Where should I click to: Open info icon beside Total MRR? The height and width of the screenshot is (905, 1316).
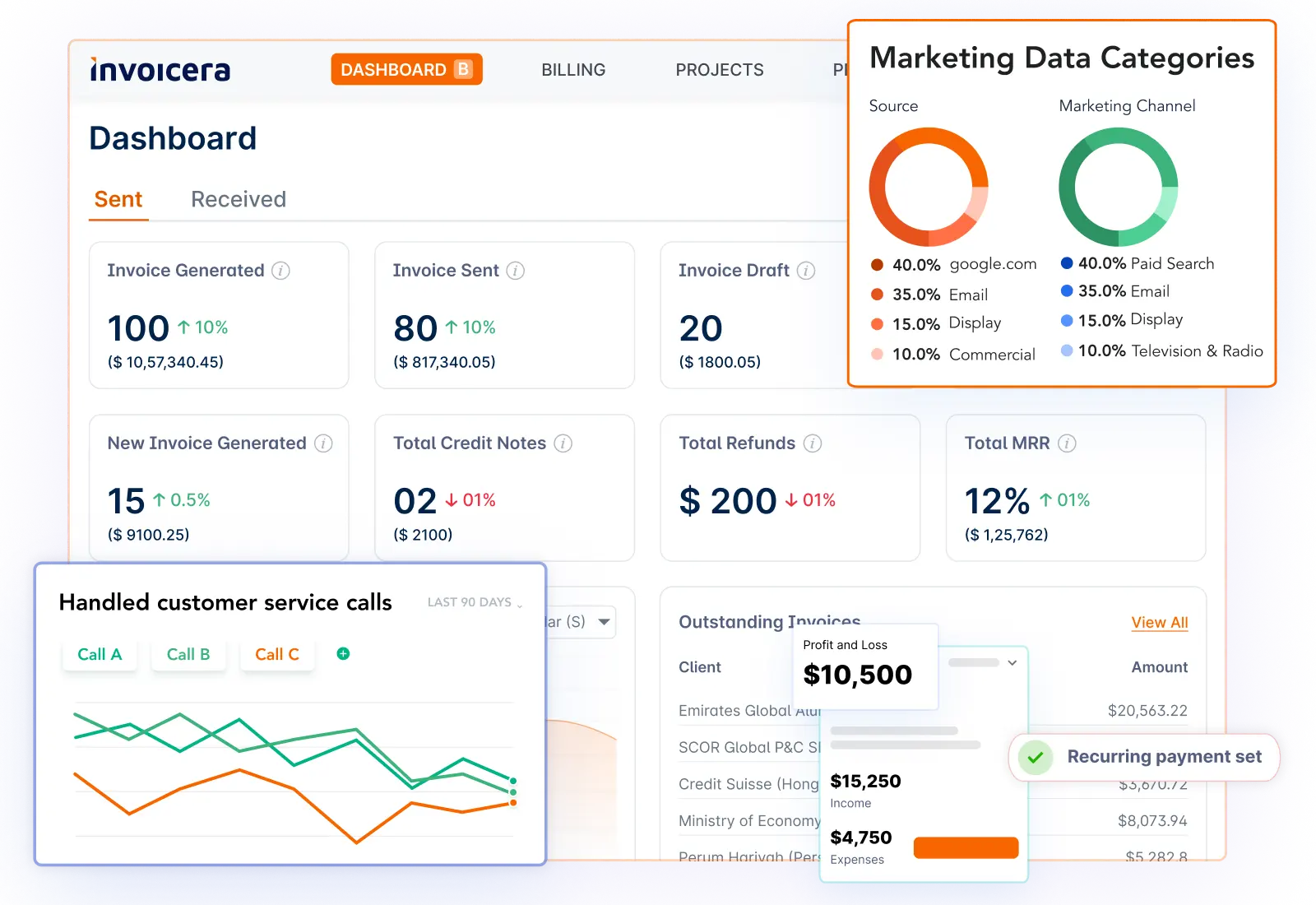click(1067, 443)
